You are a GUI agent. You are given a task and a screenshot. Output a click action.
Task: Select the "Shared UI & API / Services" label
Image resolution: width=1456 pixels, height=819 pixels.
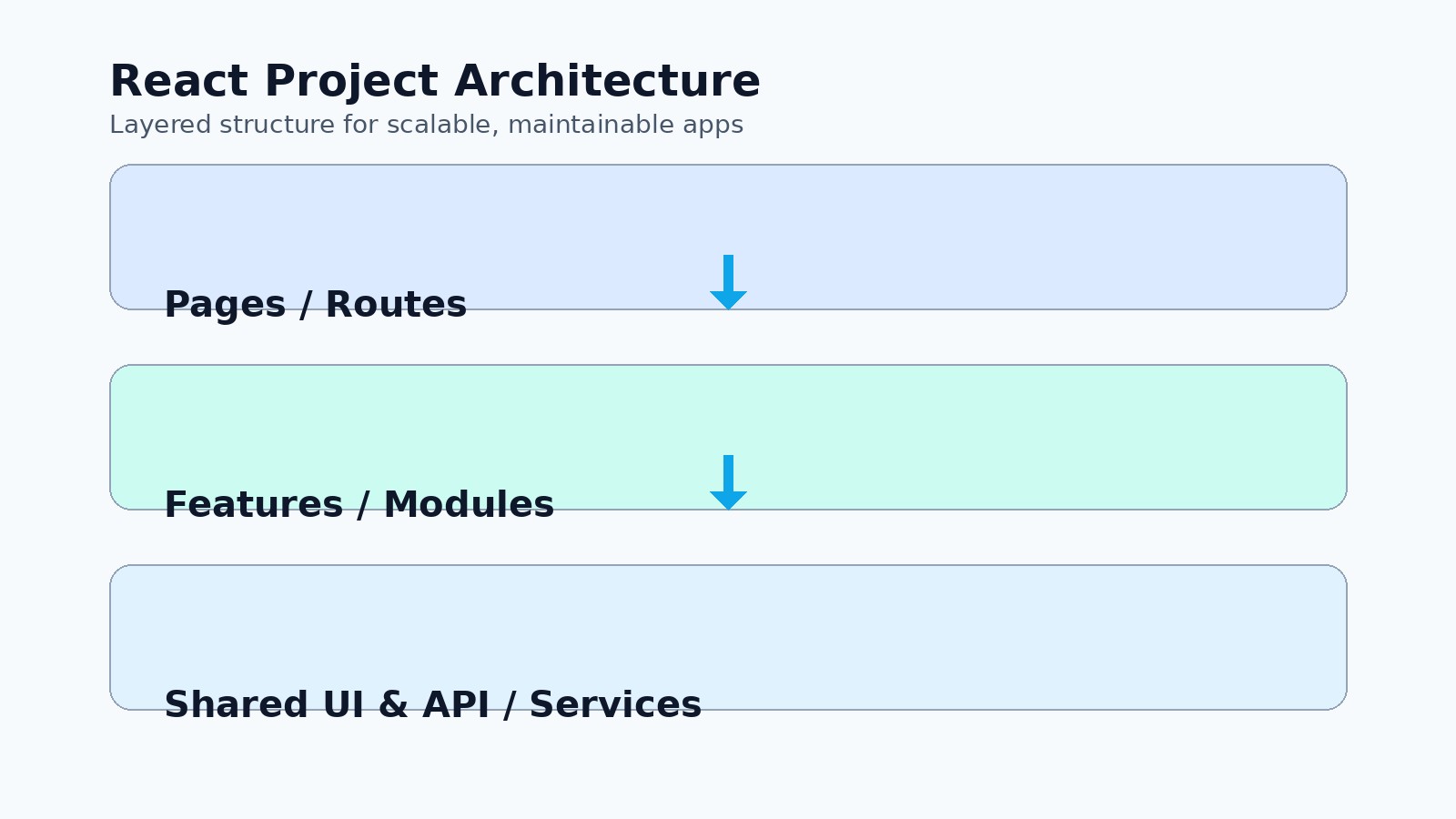[x=432, y=705]
